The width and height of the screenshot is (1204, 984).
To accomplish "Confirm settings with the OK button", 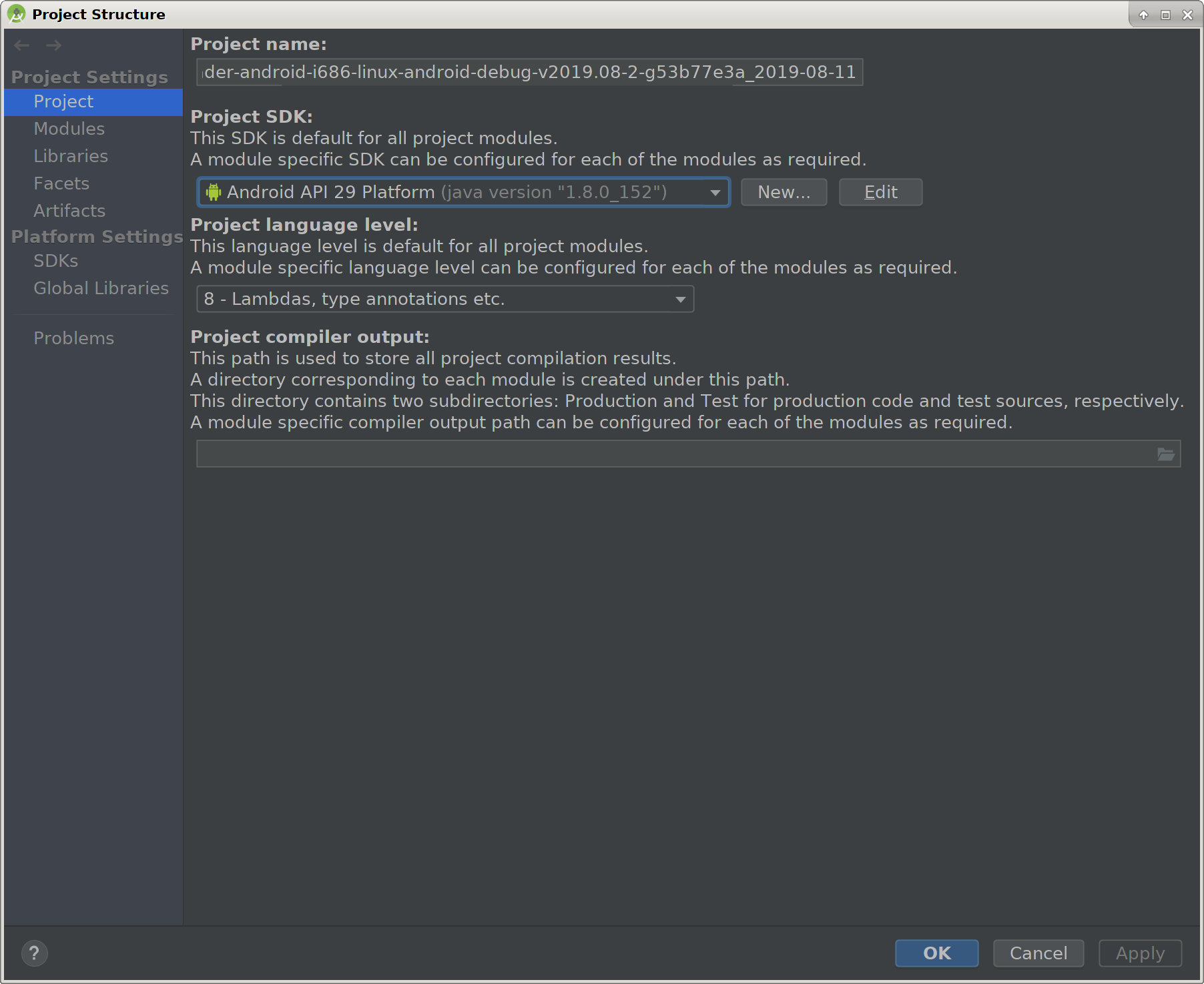I will click(x=936, y=953).
